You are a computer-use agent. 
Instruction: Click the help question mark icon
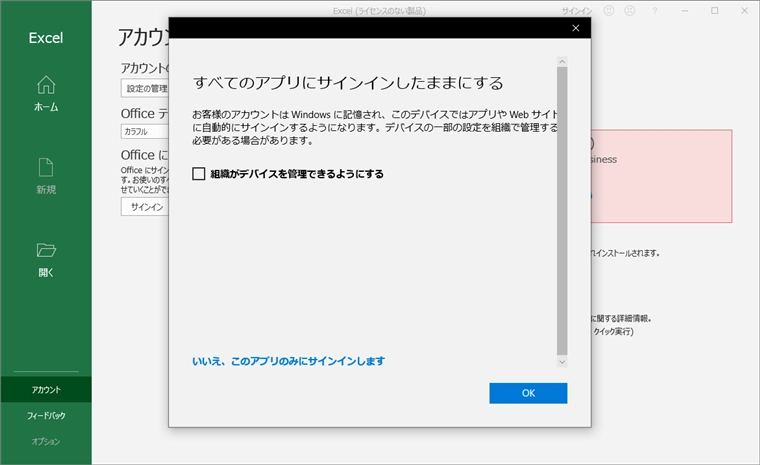coord(655,11)
